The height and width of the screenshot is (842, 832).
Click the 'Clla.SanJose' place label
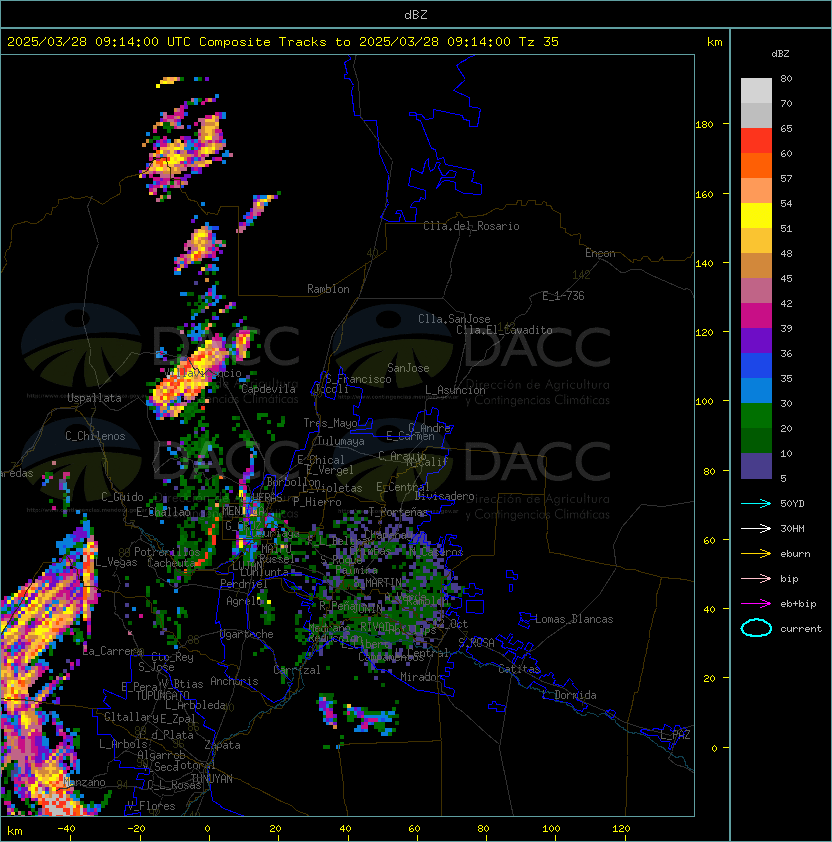coord(454,319)
